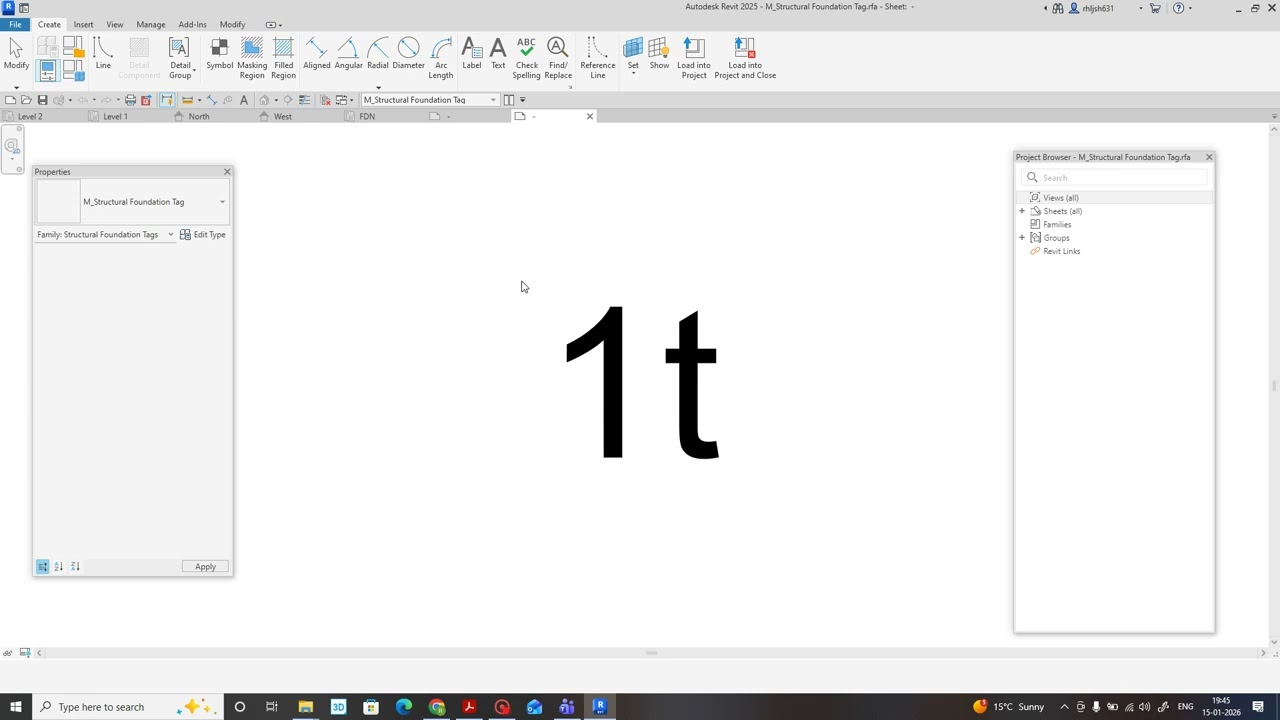The image size is (1280, 720).
Task: Click the Apply button in Properties
Action: coord(205,567)
